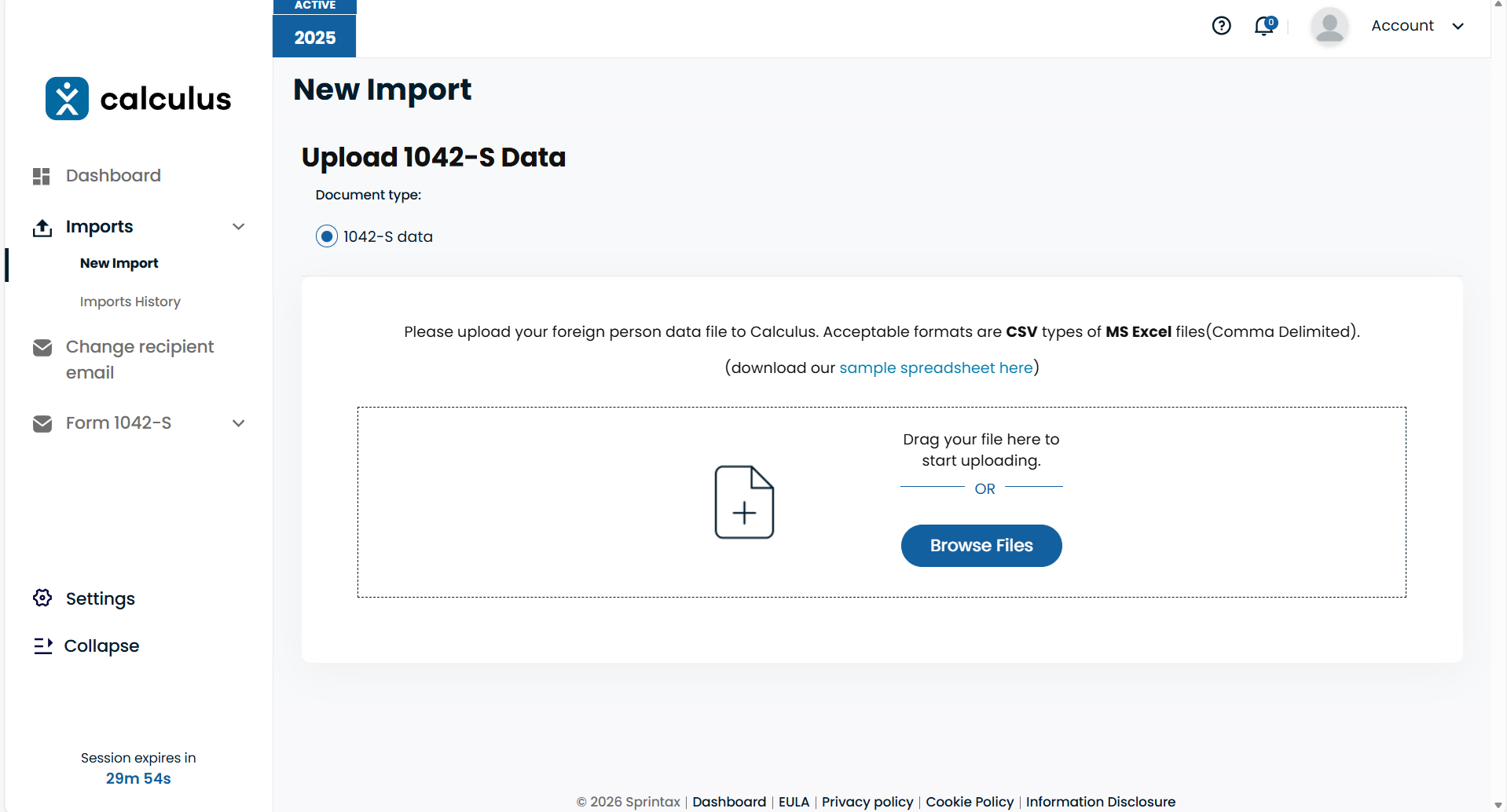Click the user avatar icon
Screen dimensions: 1507x812
point(1329,26)
